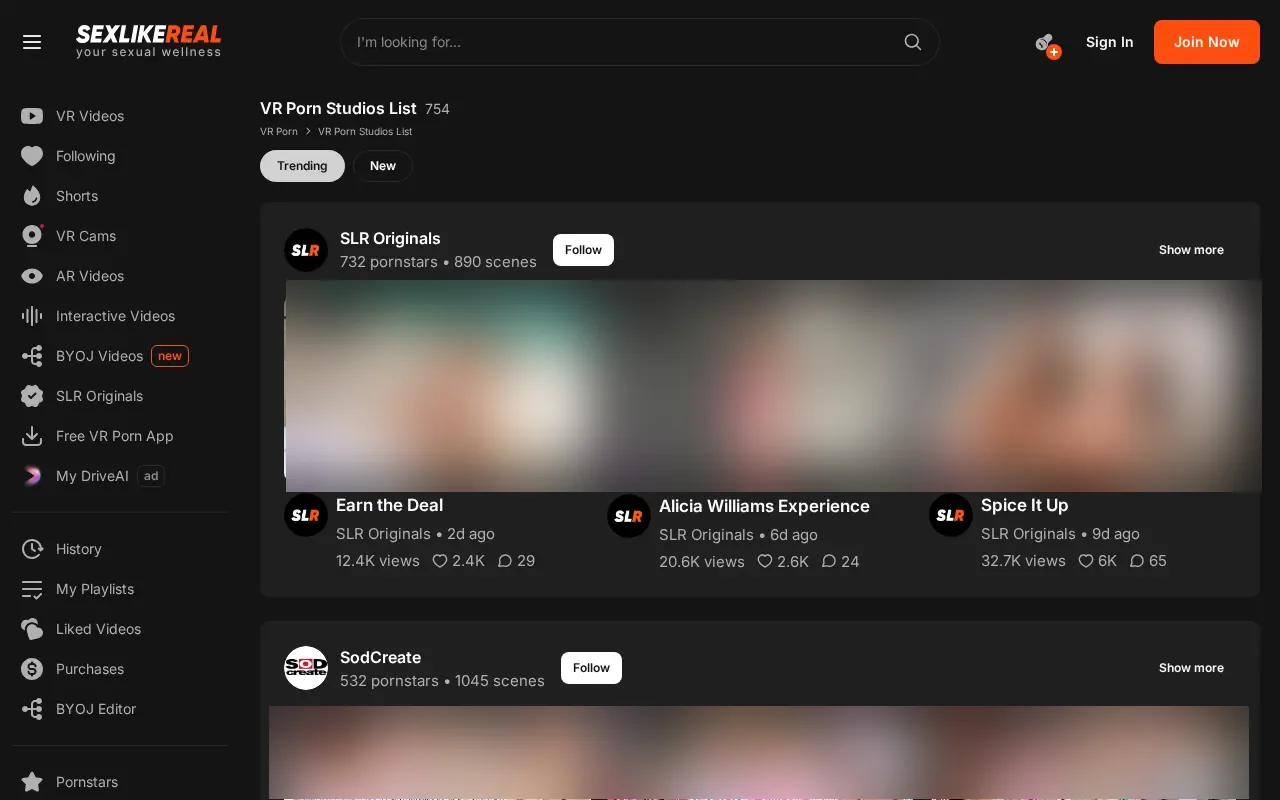Open the SLR Originals studio title
1280x800 pixels.
coord(390,238)
